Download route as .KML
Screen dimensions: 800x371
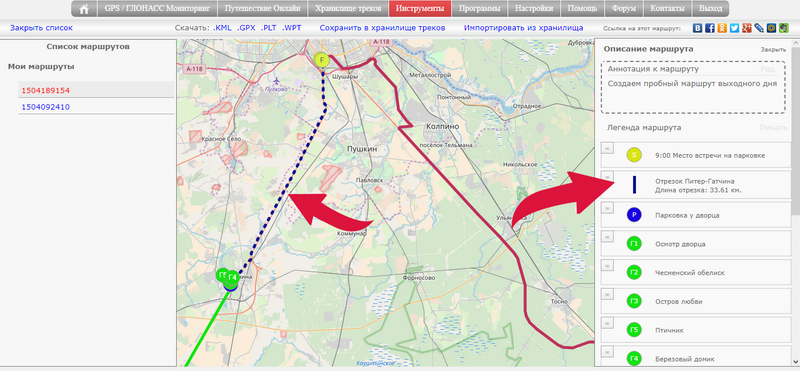click(x=222, y=28)
